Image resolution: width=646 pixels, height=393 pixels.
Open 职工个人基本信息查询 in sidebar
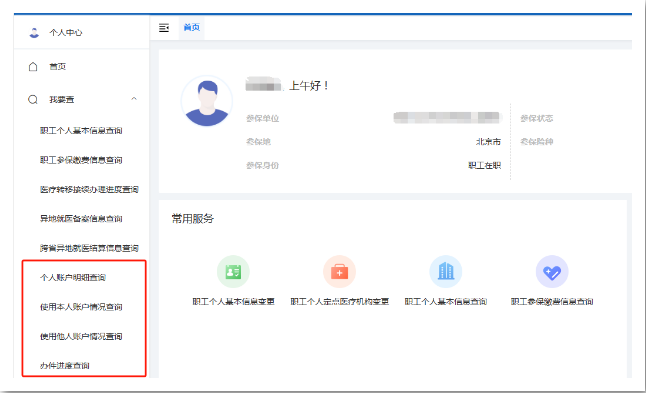(x=81, y=131)
